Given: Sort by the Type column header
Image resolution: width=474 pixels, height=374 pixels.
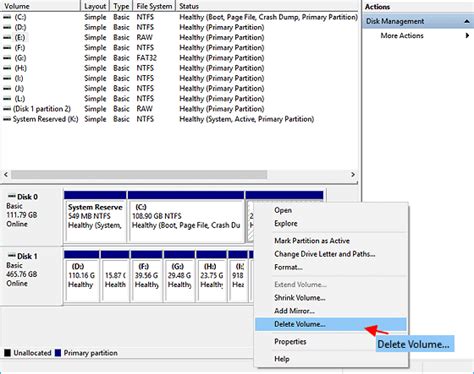Looking at the screenshot, I should click(x=121, y=6).
